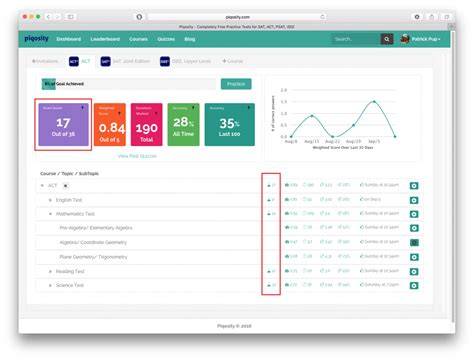Click practice icon for Reading Test
Screen dimensions: 474x360
(x=414, y=272)
